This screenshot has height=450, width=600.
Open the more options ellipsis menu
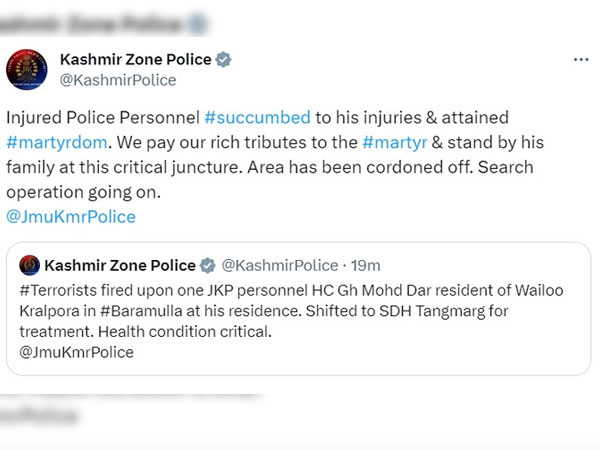pos(581,60)
